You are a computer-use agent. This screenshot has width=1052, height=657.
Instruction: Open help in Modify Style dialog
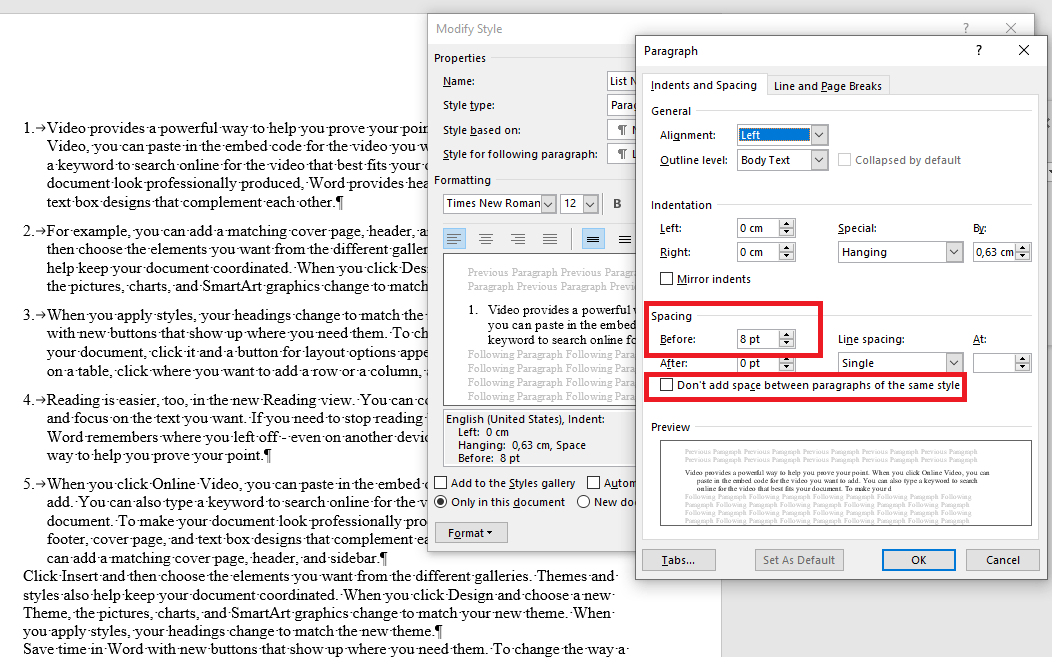coord(966,28)
